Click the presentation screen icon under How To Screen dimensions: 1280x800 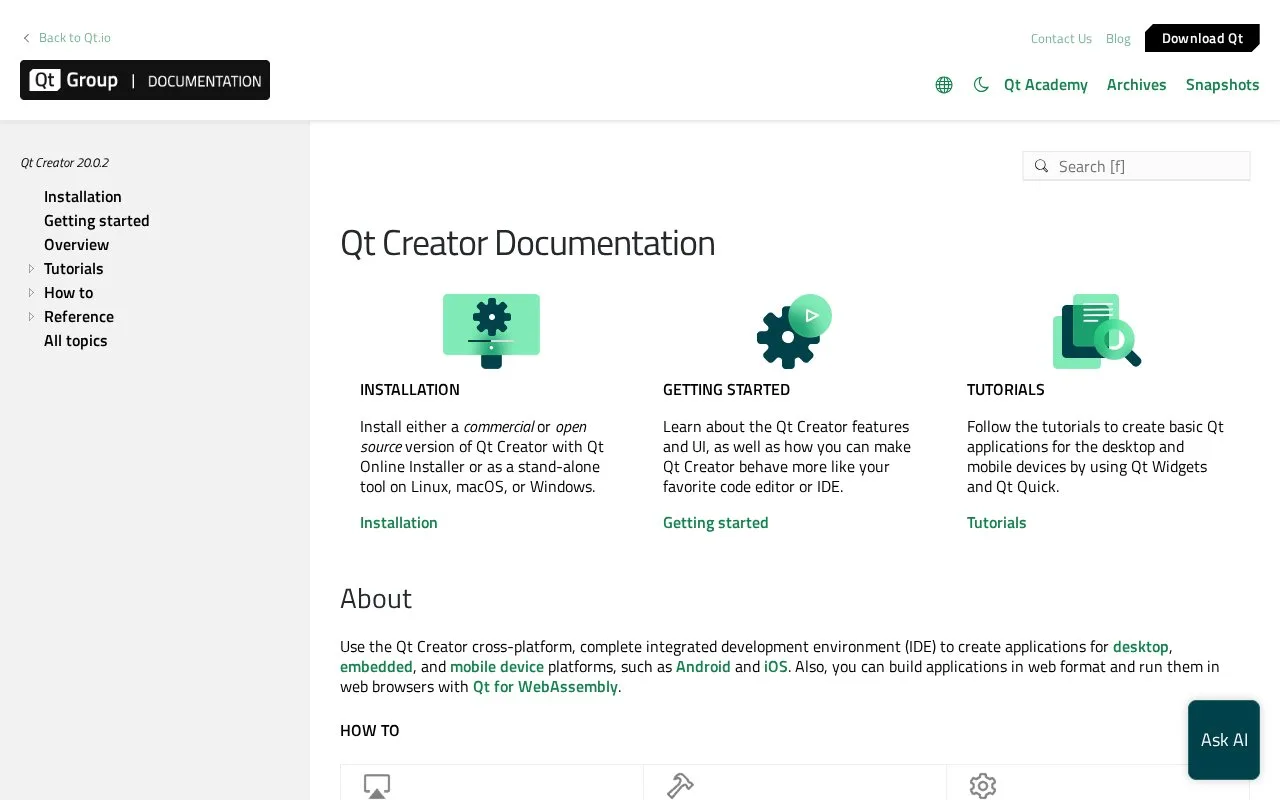coord(377,786)
